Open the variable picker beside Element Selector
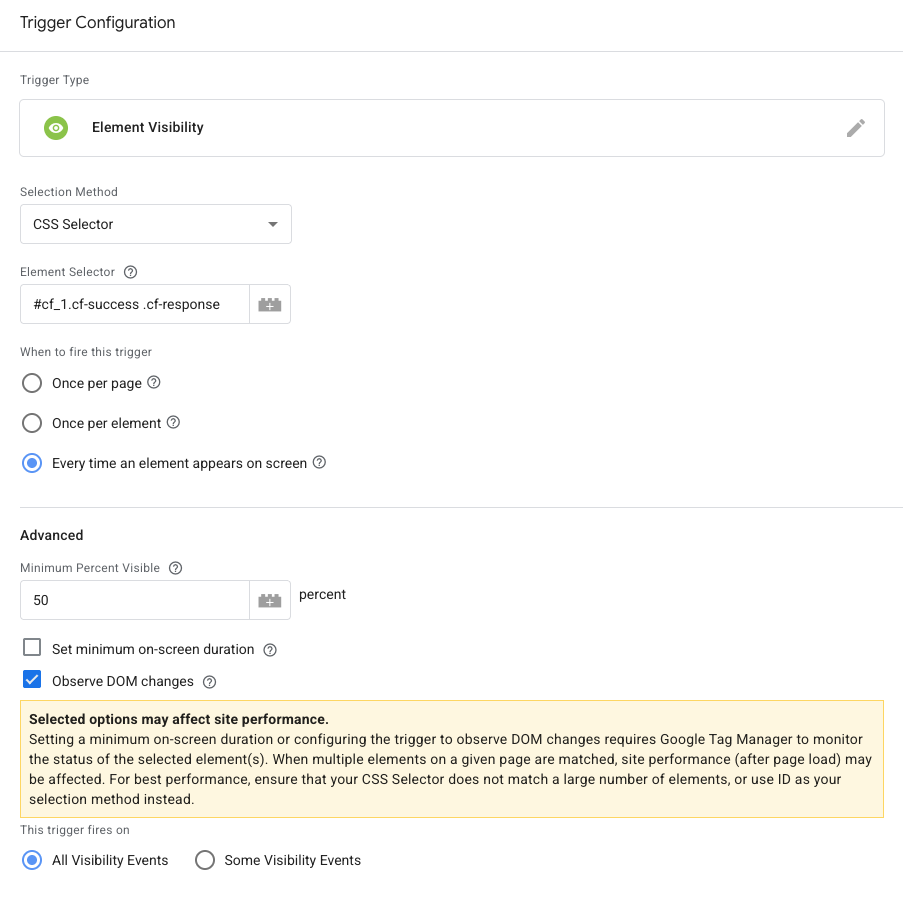This screenshot has width=903, height=900. [270, 305]
